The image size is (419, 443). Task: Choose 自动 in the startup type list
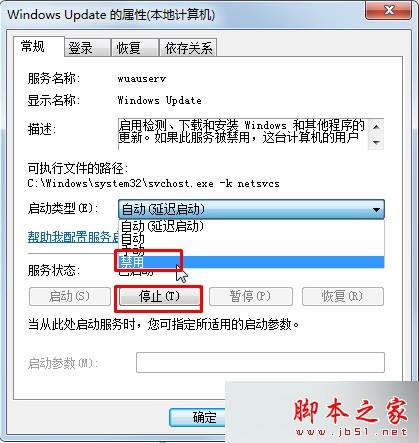click(x=251, y=238)
